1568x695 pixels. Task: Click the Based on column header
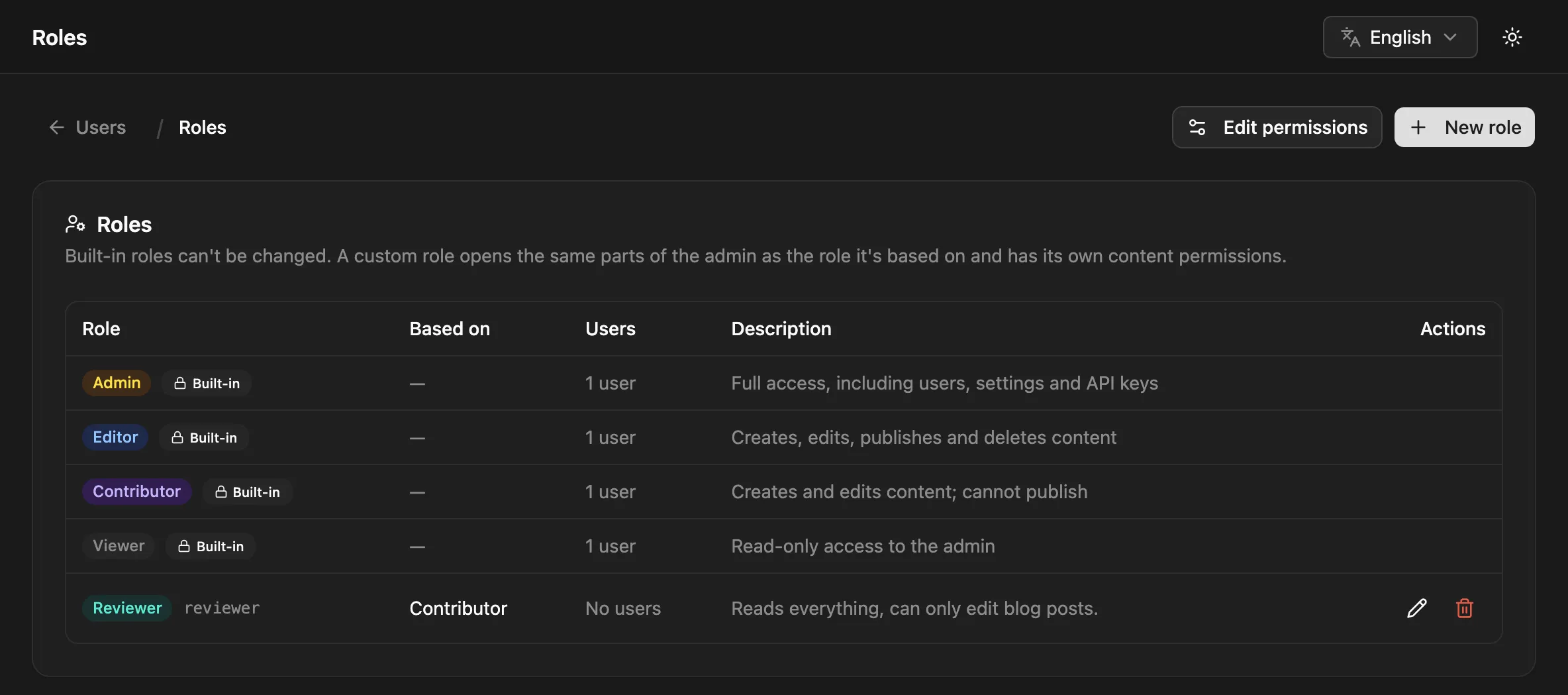(x=450, y=329)
